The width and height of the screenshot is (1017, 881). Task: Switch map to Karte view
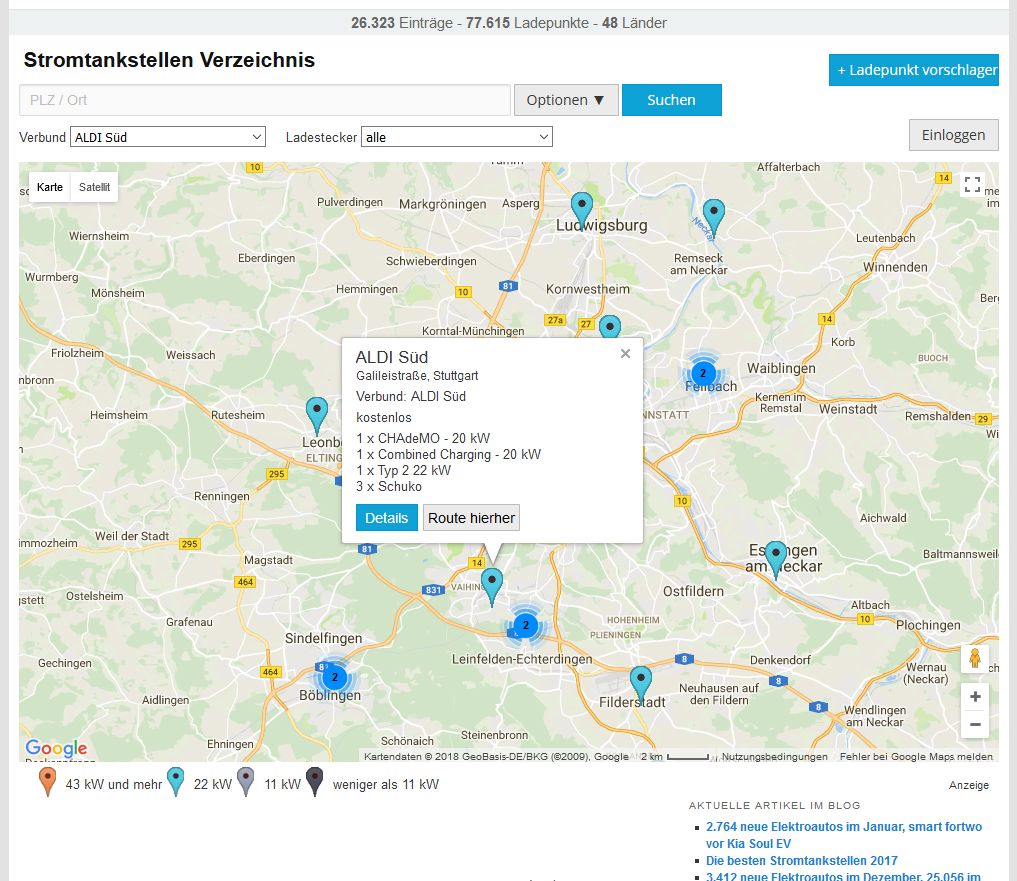(50, 187)
